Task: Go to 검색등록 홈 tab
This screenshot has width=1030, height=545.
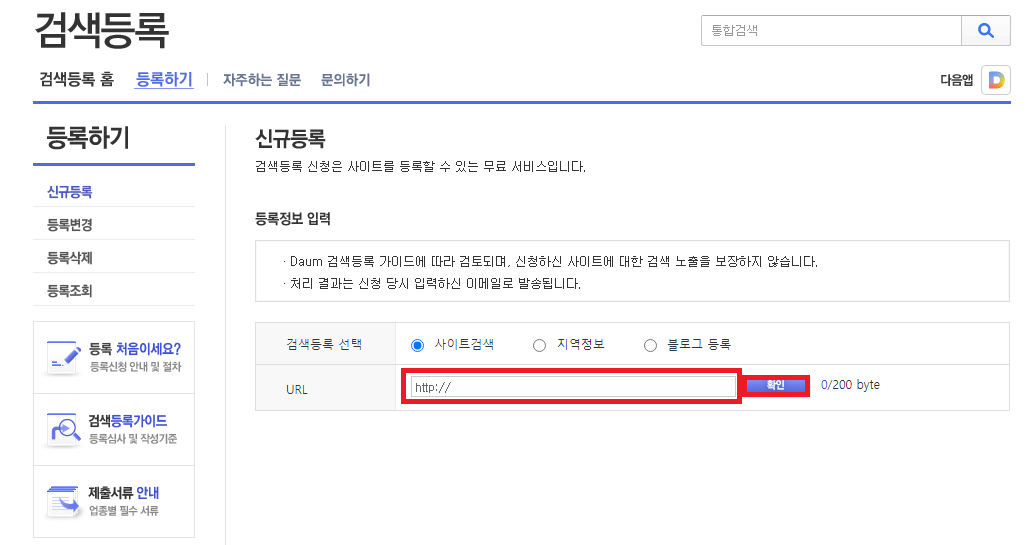Action: point(77,79)
